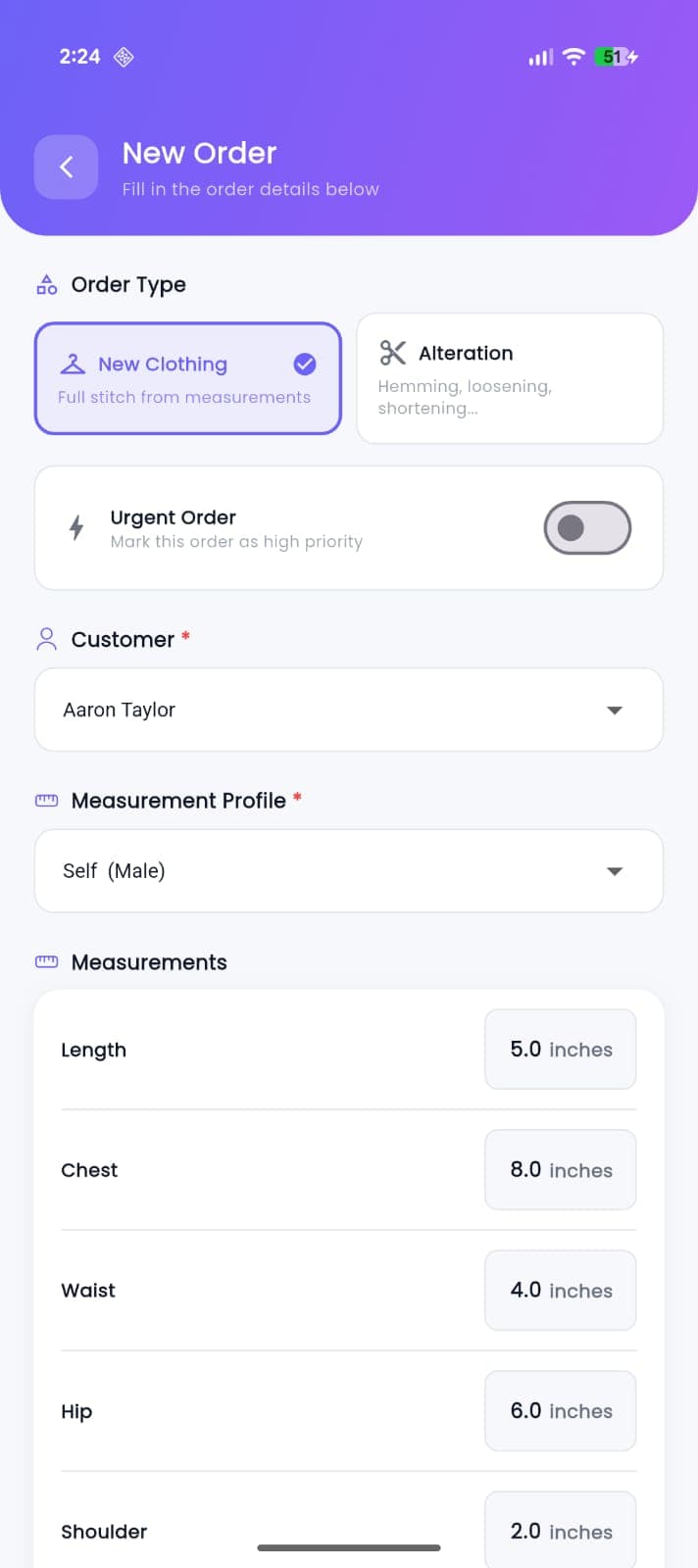This screenshot has height=1568, width=698.
Task: Click the Order Type shapes icon
Action: point(46,285)
